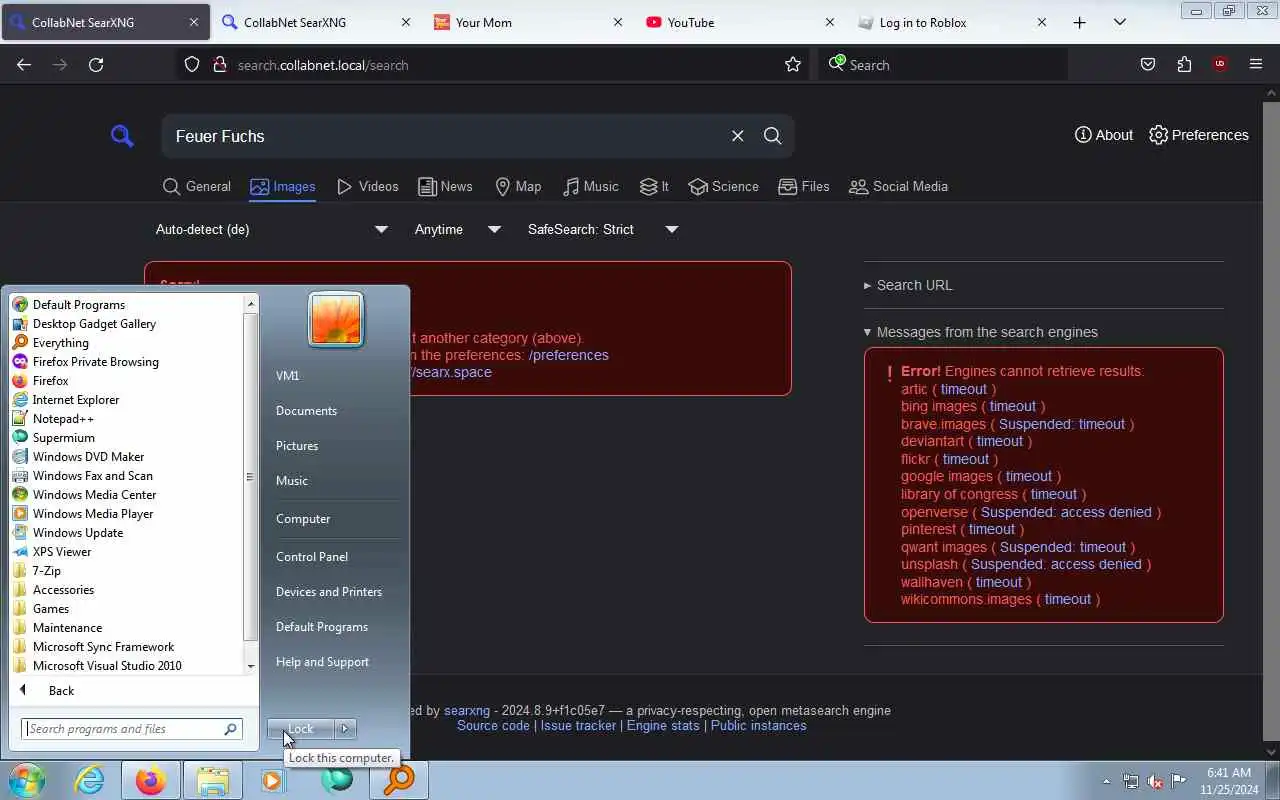Open the Firefox hamburger menu

pos(1256,65)
